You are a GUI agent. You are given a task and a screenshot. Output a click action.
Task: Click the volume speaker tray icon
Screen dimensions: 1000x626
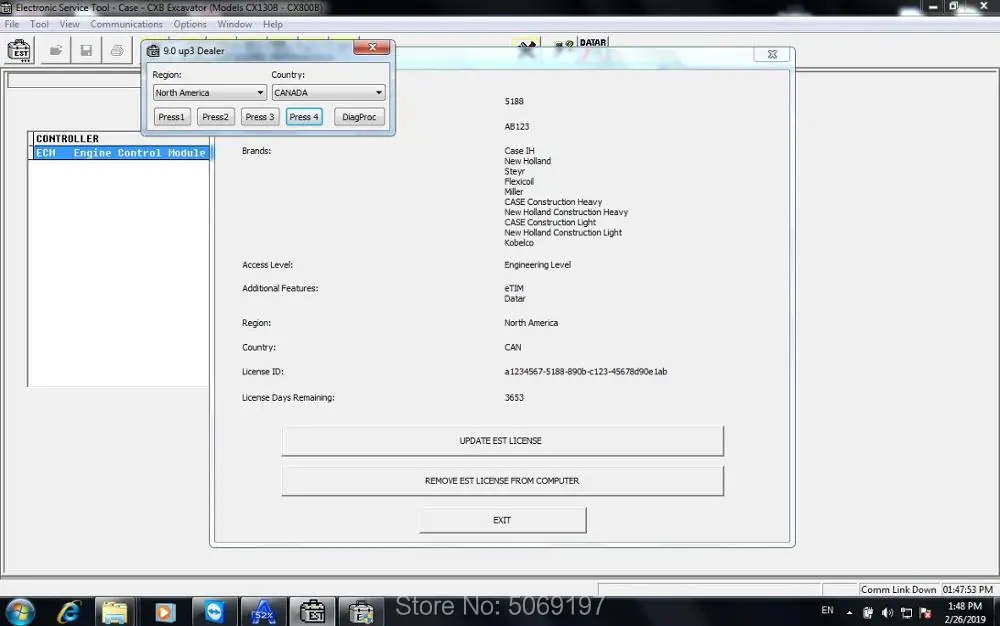coord(887,613)
